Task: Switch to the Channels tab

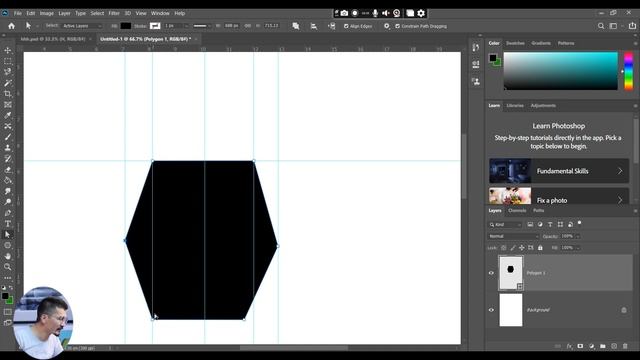Action: tap(517, 211)
